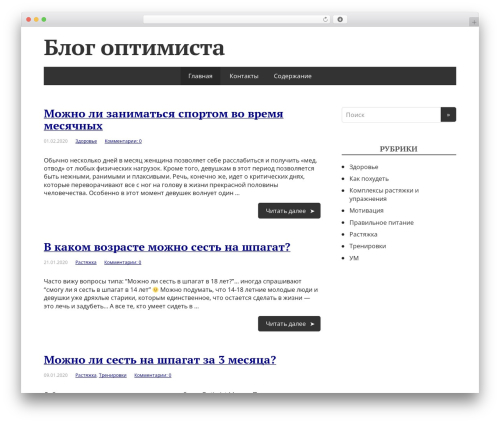Open the Содержание menu item
This screenshot has width=500, height=423.
coord(292,76)
